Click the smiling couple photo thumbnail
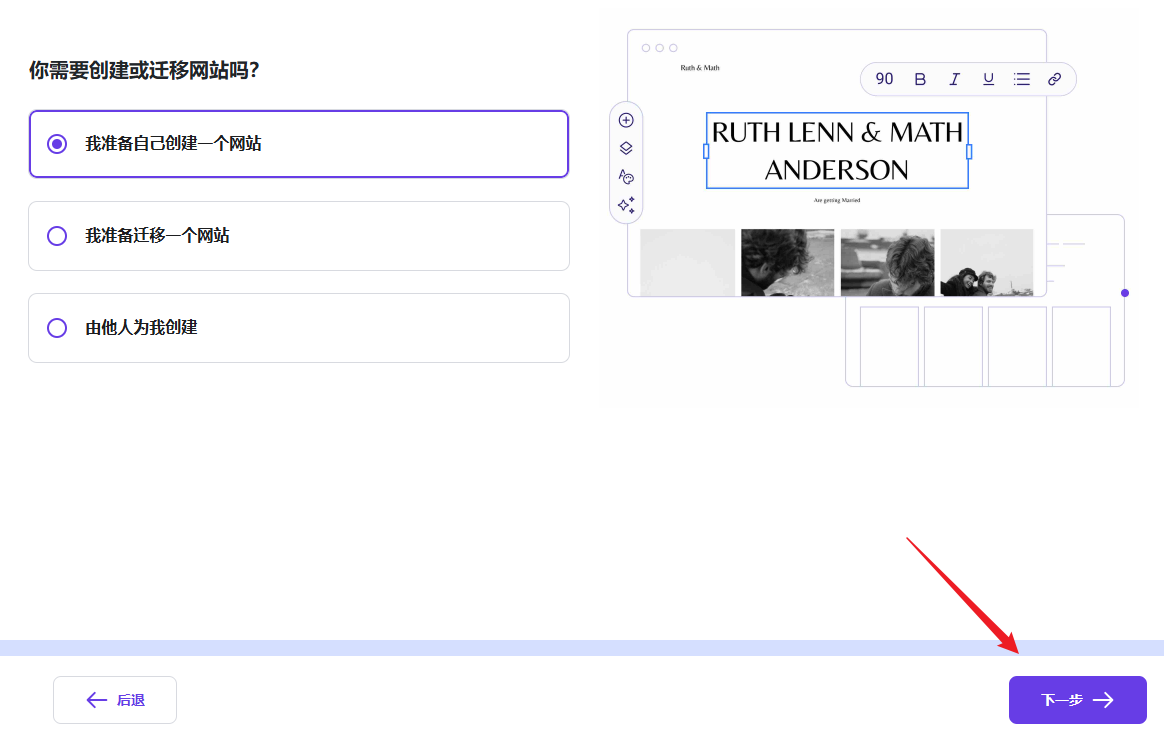1164x744 pixels. [x=986, y=263]
